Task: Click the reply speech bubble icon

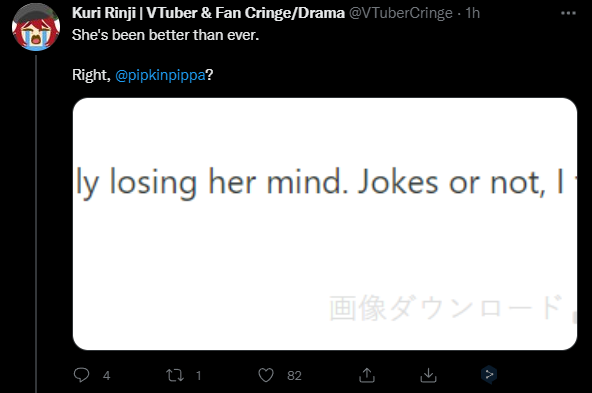Action: [x=81, y=375]
